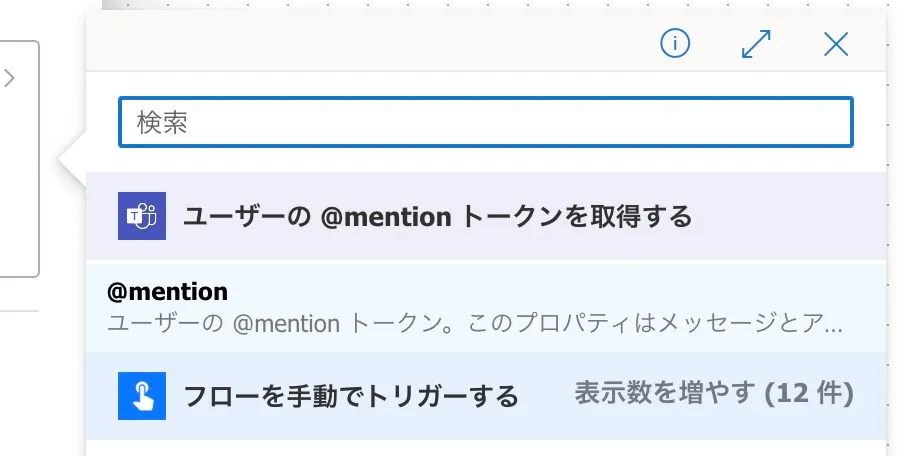
Task: Click the dotted canvas above the panel
Action: (500, 5)
